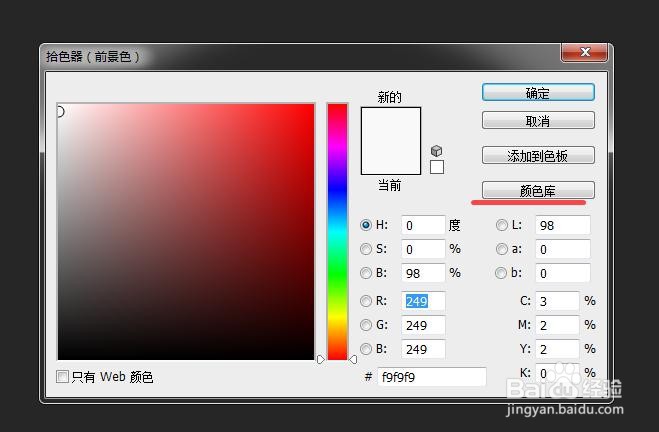The width and height of the screenshot is (659, 432).
Task: Click the Y yellow percentage field
Action: [557, 349]
